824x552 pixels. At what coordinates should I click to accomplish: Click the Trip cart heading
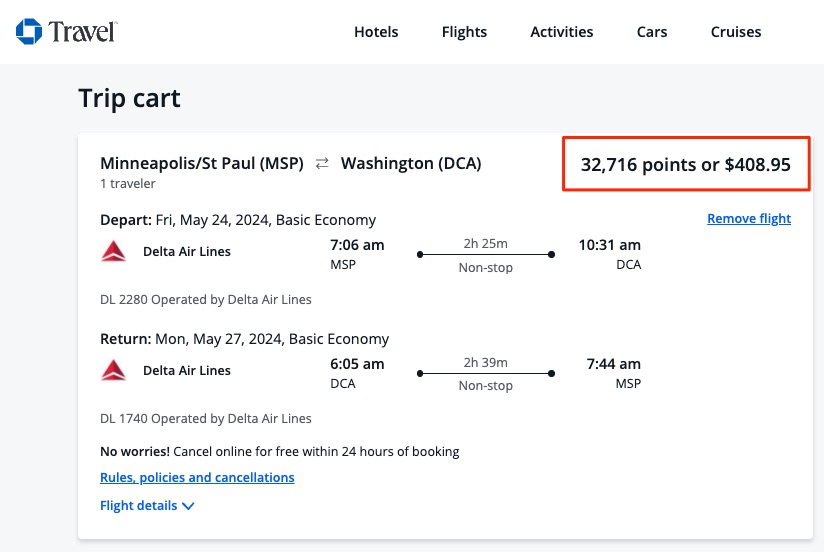click(129, 98)
